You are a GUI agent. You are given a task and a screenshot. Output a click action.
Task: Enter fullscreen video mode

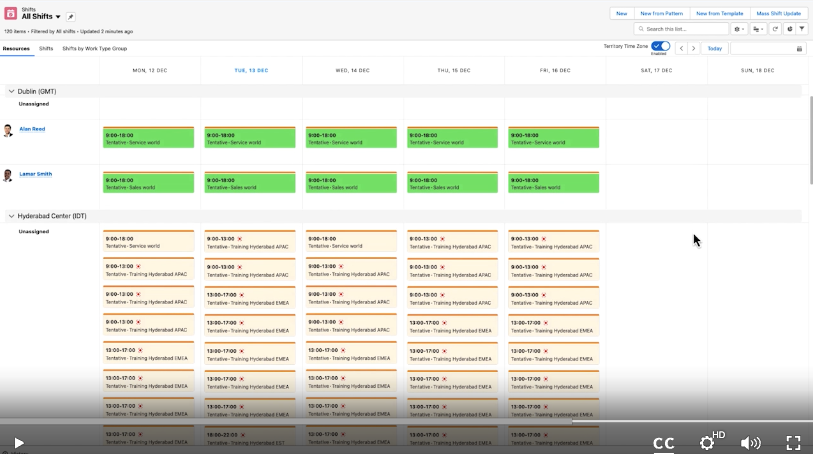pyautogui.click(x=793, y=443)
